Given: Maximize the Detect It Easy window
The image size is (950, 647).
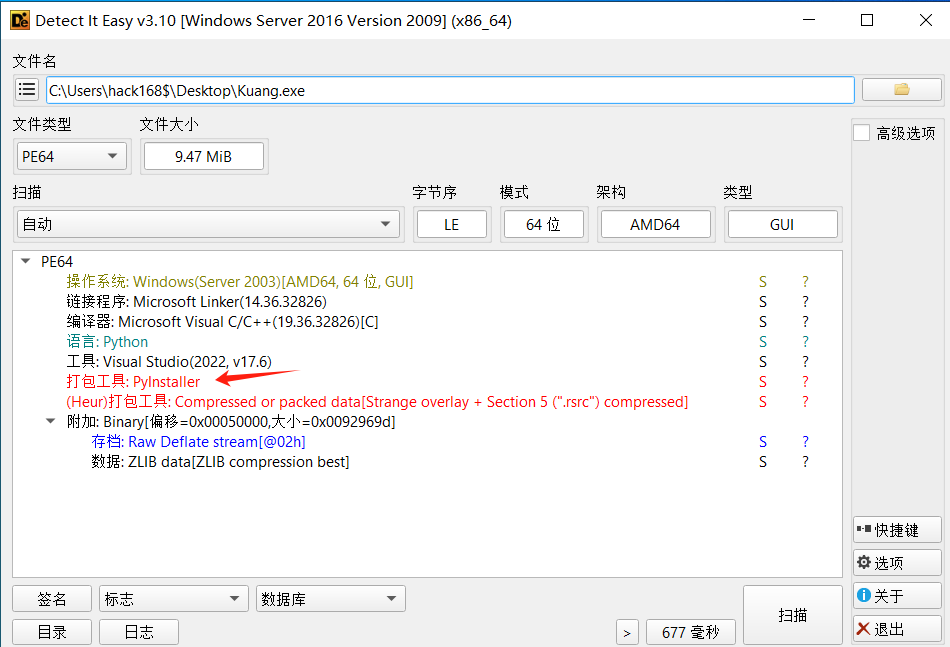Looking at the screenshot, I should click(867, 20).
